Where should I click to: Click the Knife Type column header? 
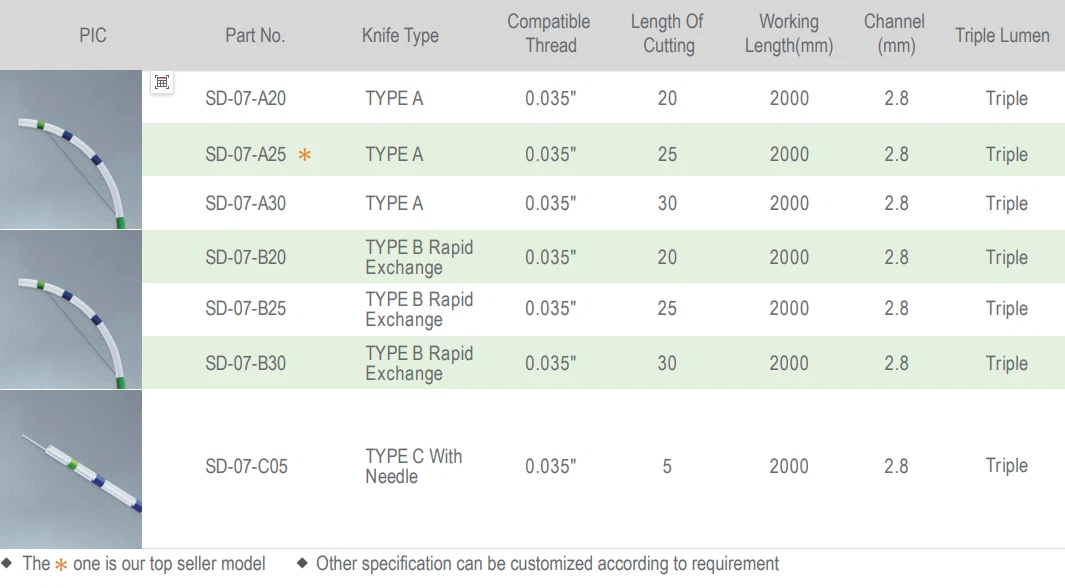coord(400,36)
